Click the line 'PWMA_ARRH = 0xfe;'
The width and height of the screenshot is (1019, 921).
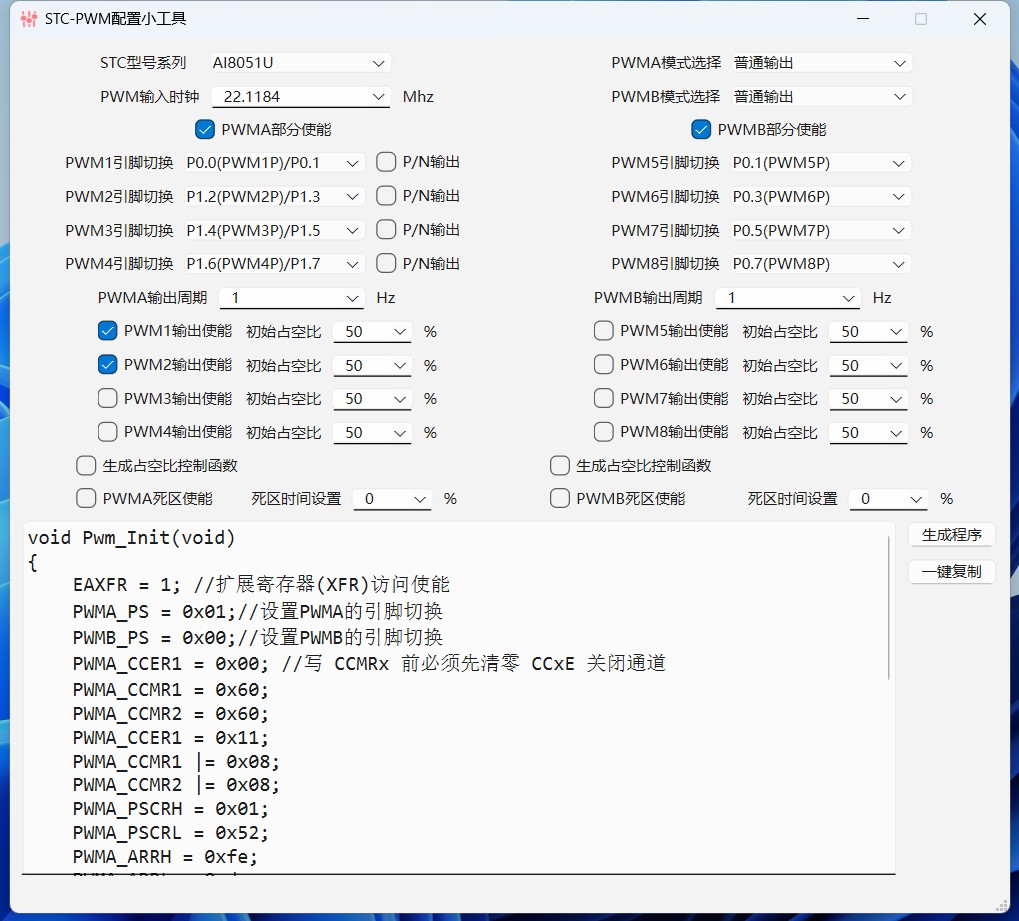(x=165, y=857)
